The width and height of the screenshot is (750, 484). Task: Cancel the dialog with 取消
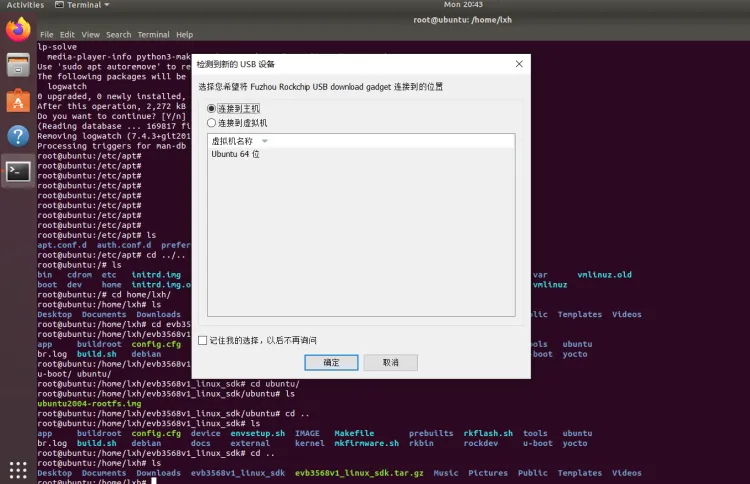tap(390, 363)
